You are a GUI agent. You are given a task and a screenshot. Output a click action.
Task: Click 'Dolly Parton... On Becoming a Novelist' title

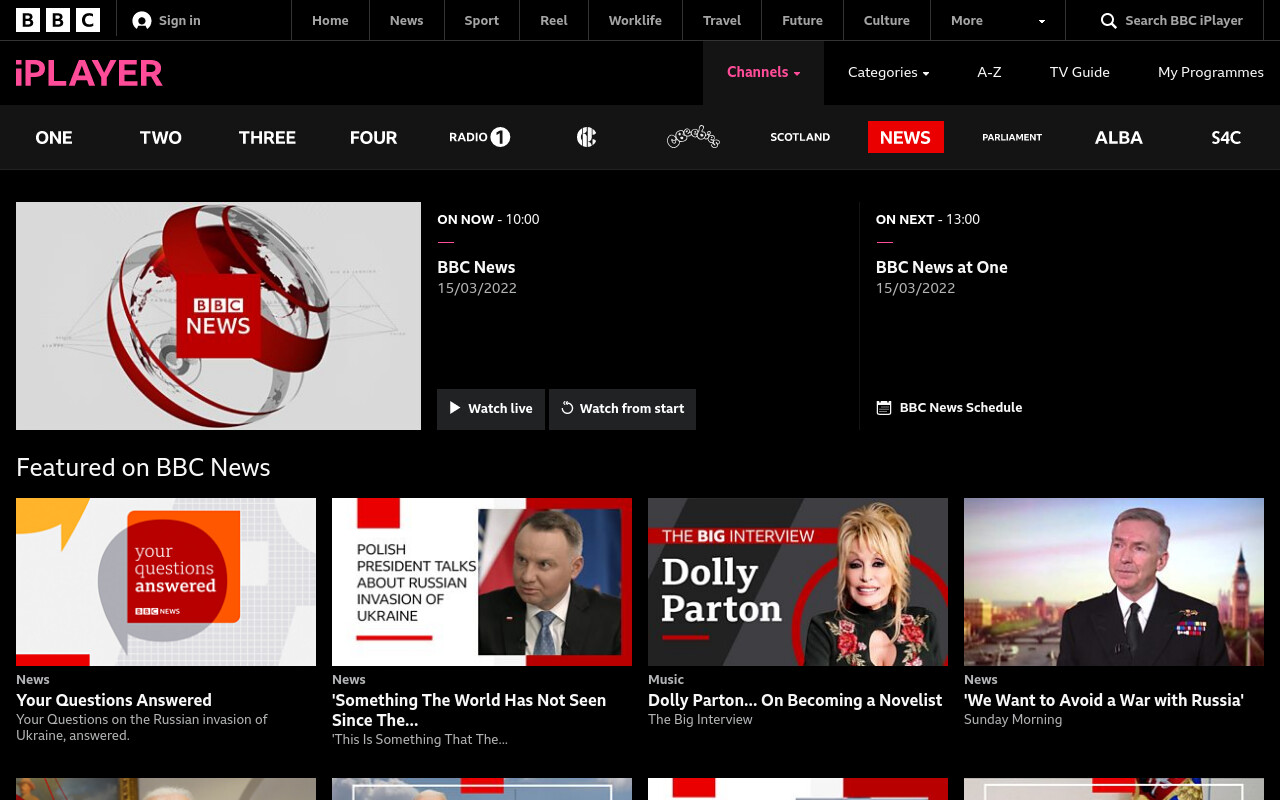tap(795, 700)
